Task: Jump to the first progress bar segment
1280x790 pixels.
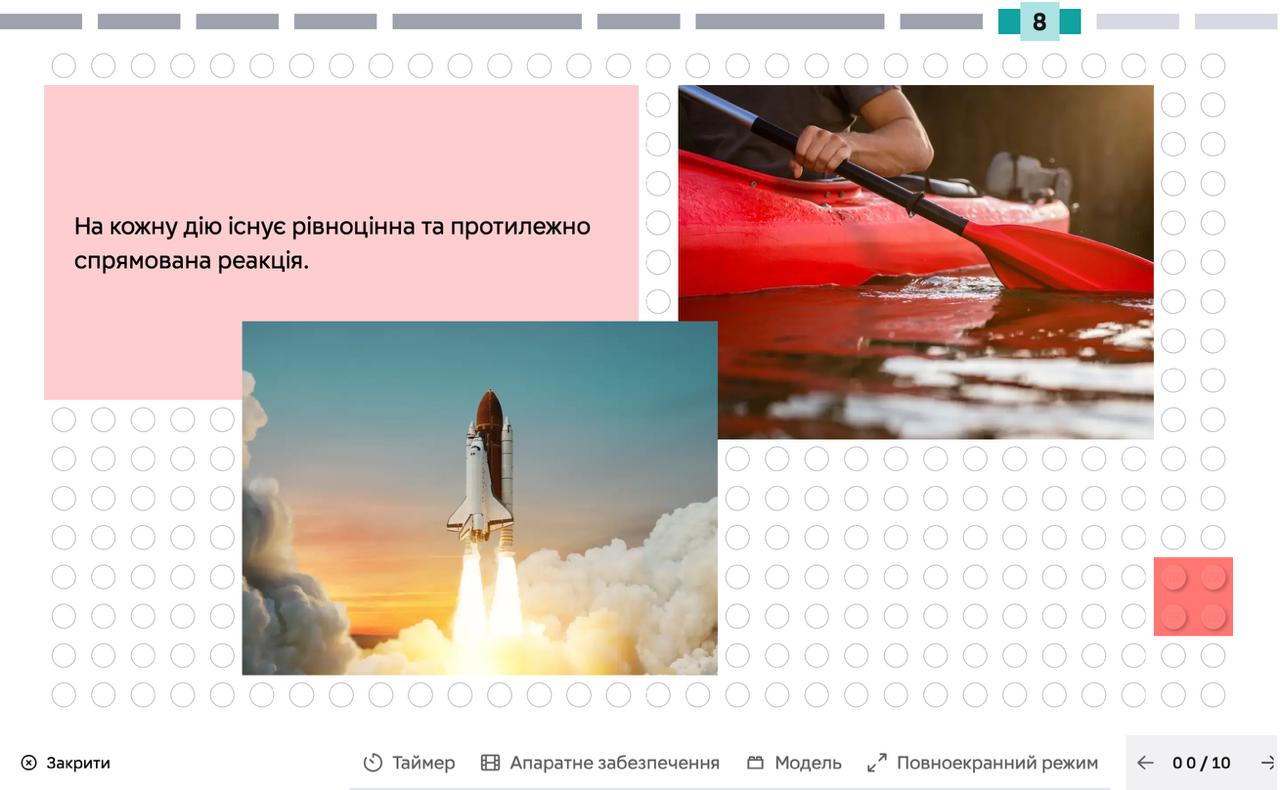Action: tap(40, 22)
